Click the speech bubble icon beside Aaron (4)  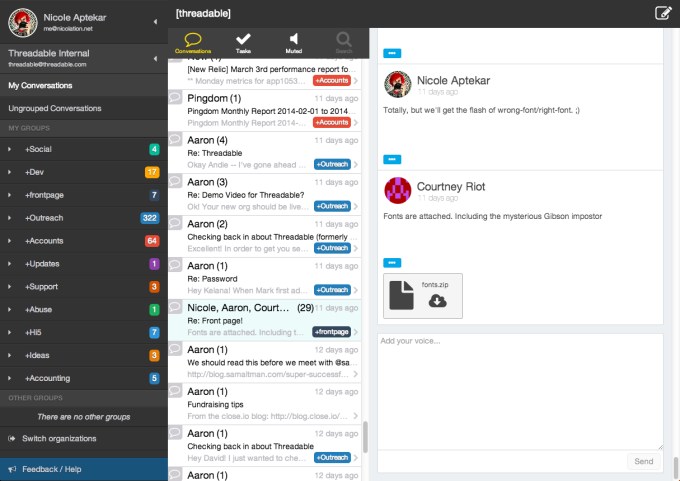point(175,140)
